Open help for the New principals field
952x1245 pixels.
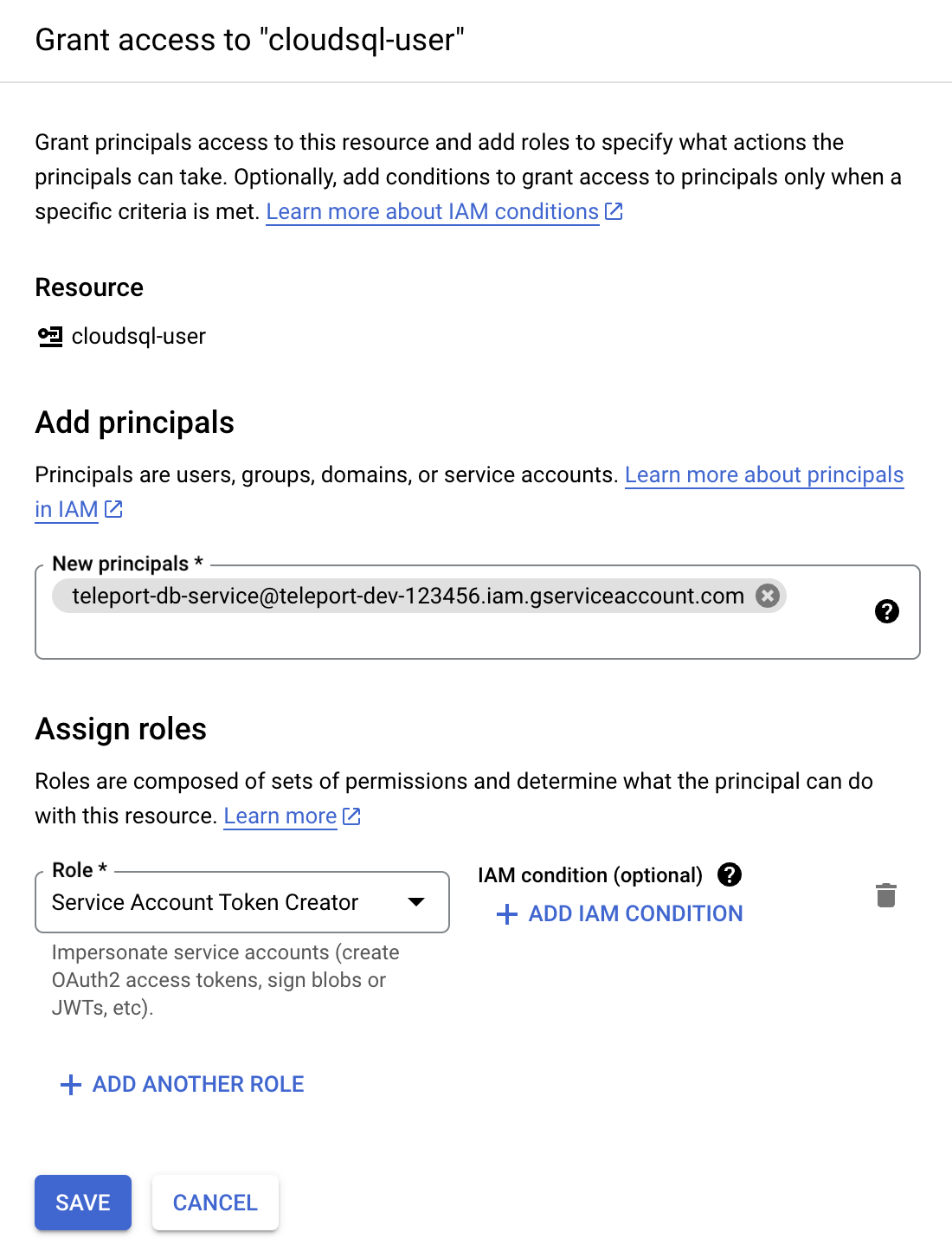887,612
